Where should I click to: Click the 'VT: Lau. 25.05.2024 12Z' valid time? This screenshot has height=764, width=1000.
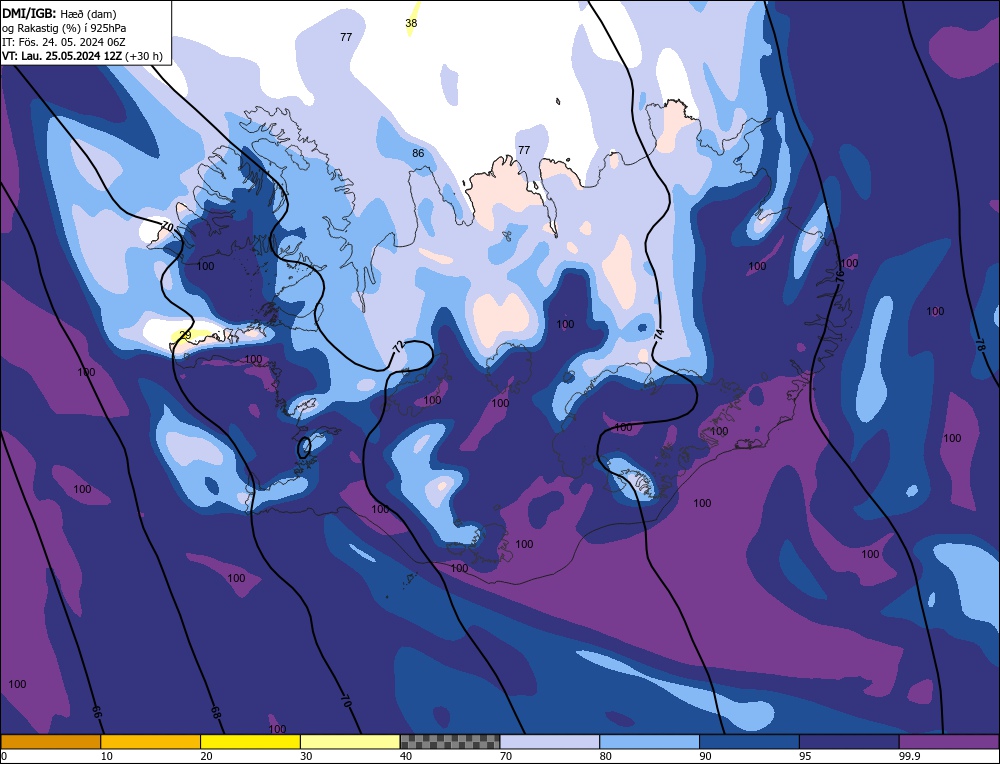[62, 56]
